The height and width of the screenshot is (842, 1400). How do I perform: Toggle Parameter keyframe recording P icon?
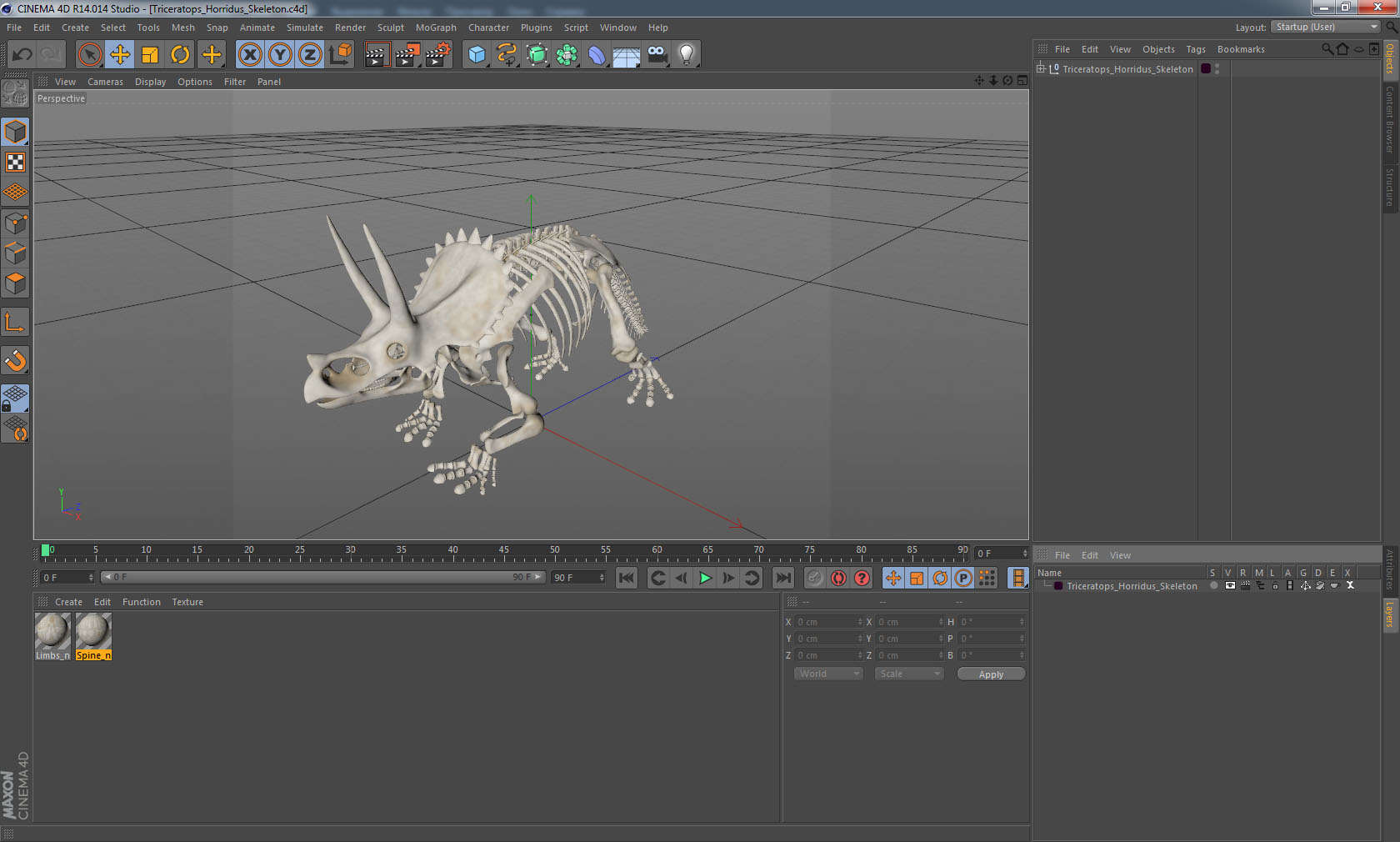click(x=963, y=578)
